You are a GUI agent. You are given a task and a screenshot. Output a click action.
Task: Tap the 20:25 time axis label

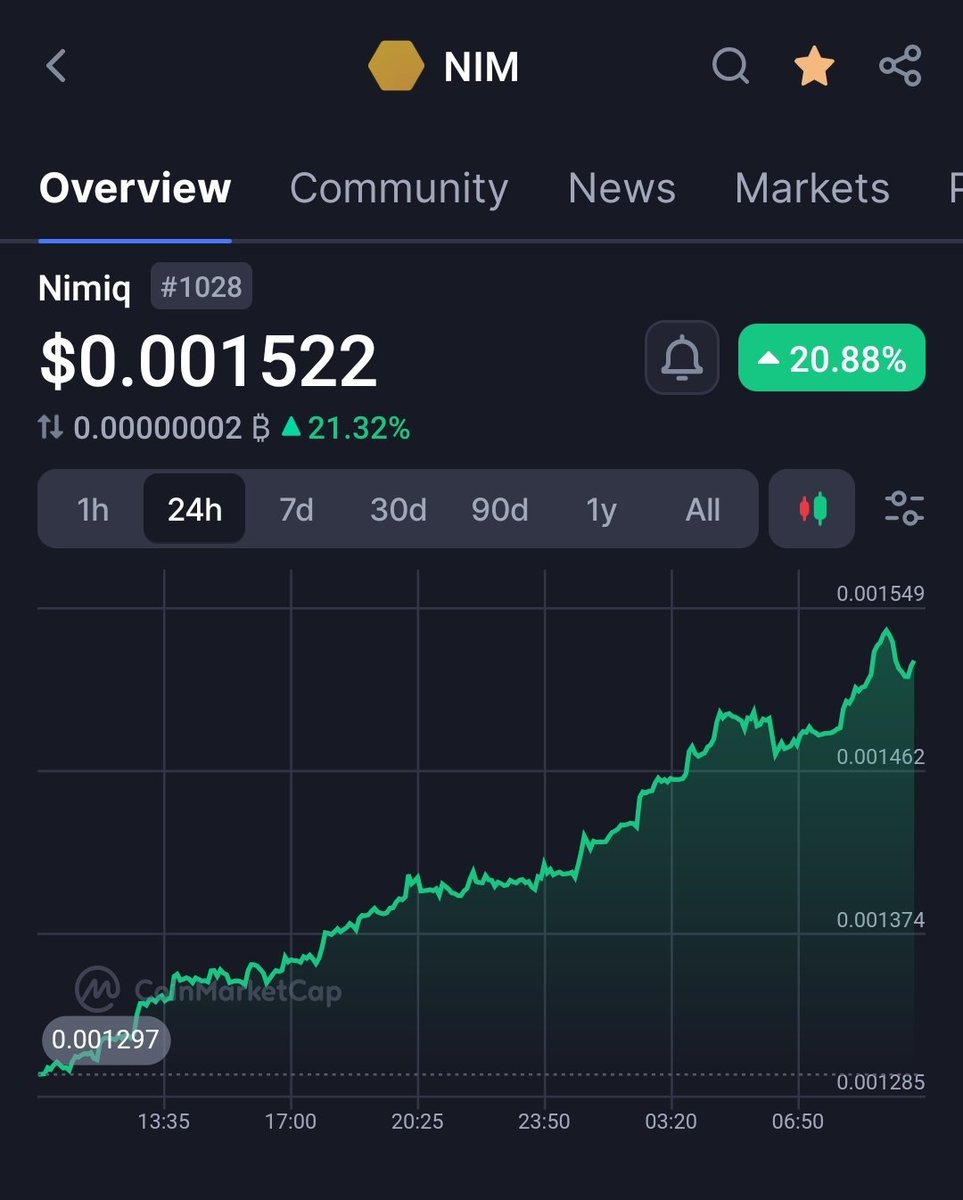418,1122
